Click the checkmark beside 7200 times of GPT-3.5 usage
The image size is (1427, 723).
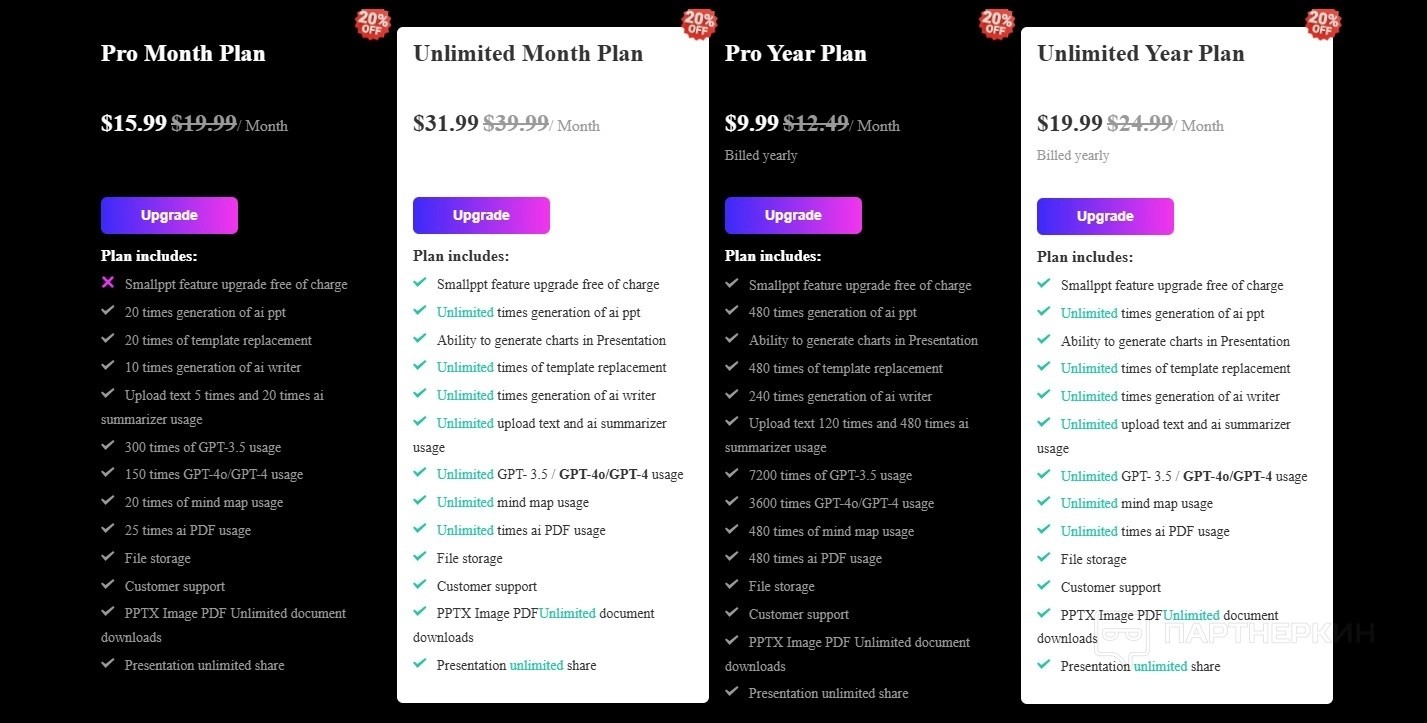(732, 474)
